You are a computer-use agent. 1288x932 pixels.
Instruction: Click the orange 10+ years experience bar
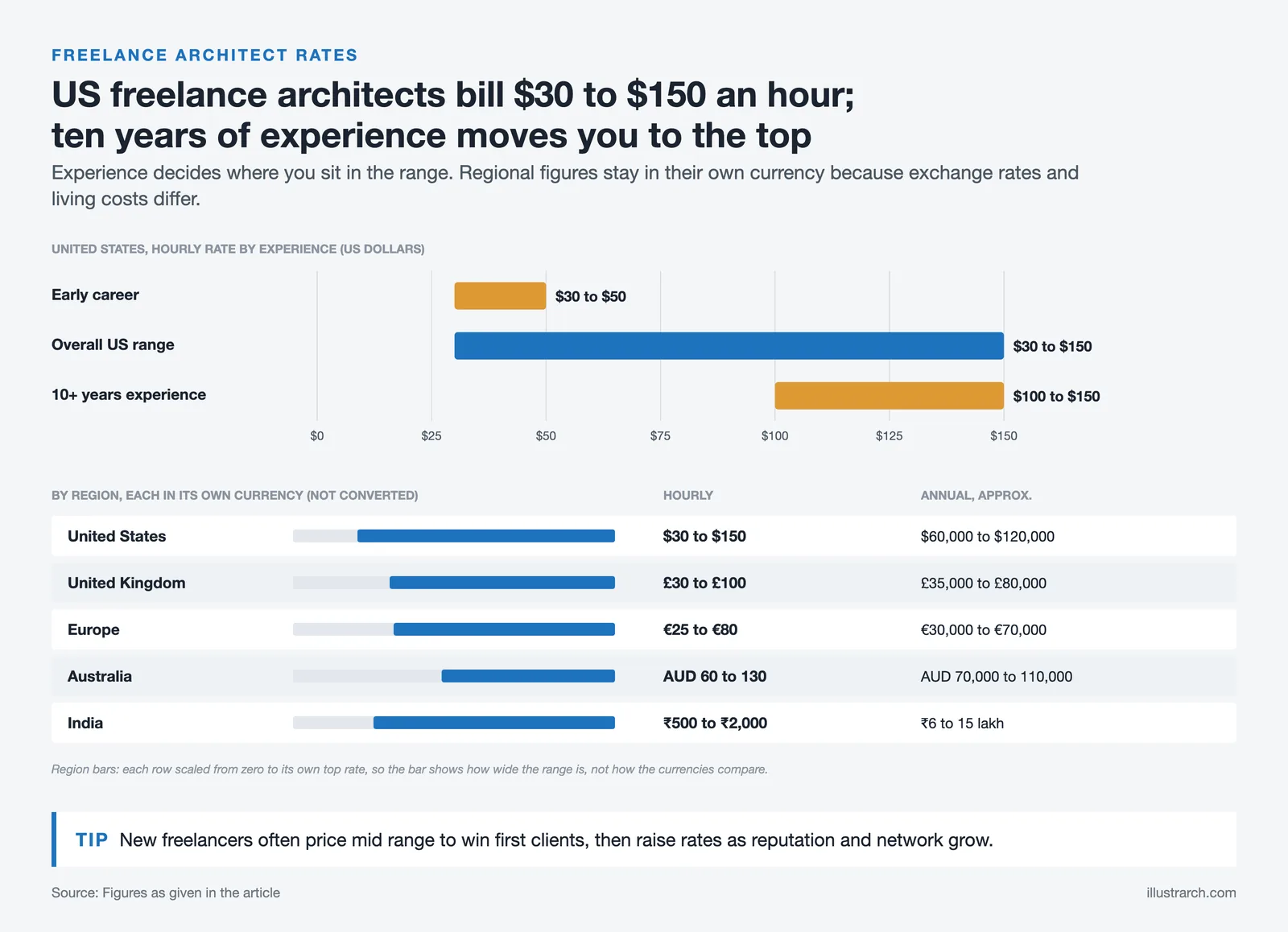tap(890, 396)
